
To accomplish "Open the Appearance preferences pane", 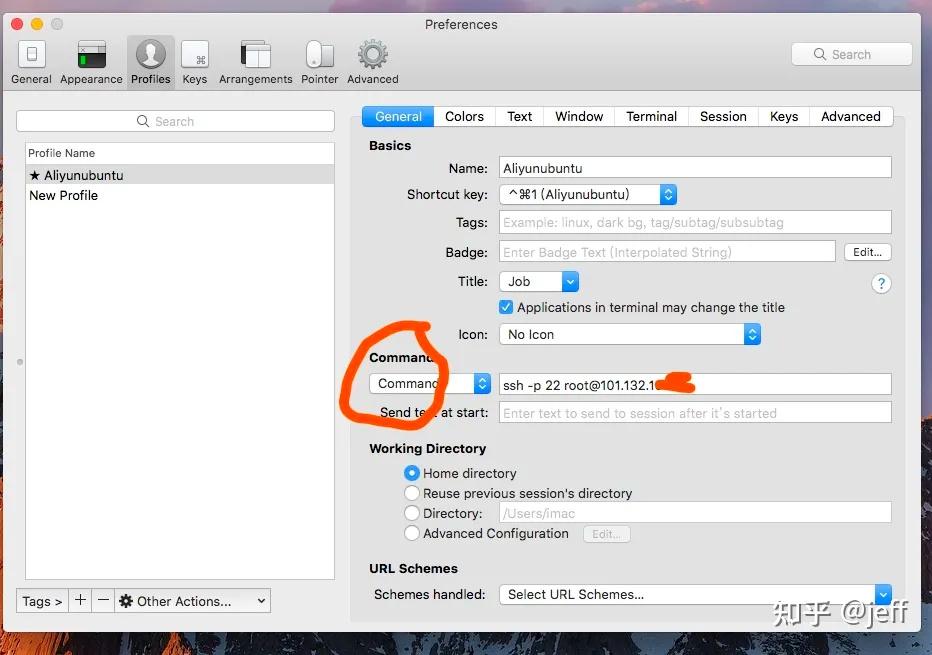I will click(x=91, y=55).
